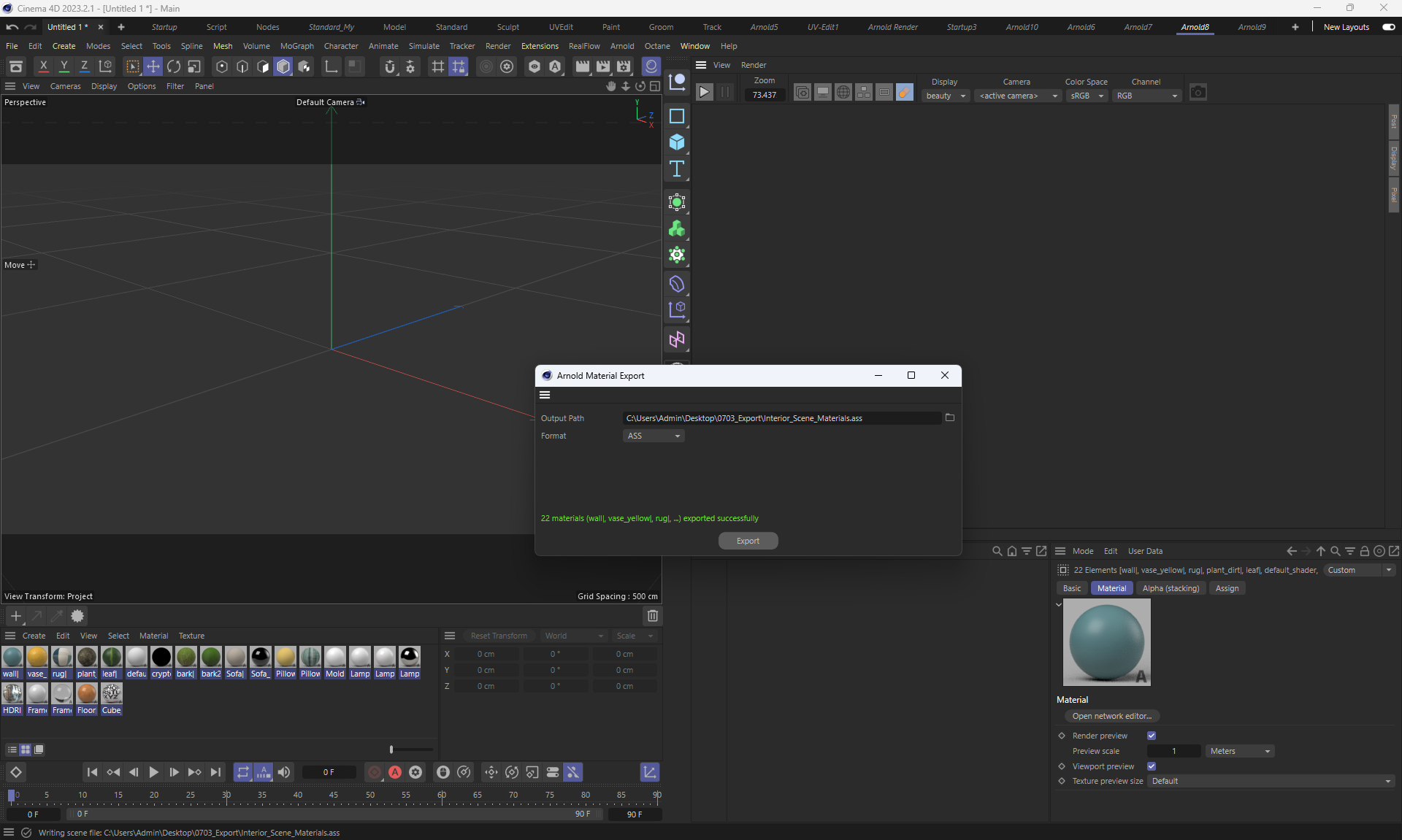Viewport: 1402px width, 840px height.
Task: Open the Display beauty dropdown
Action: point(945,96)
